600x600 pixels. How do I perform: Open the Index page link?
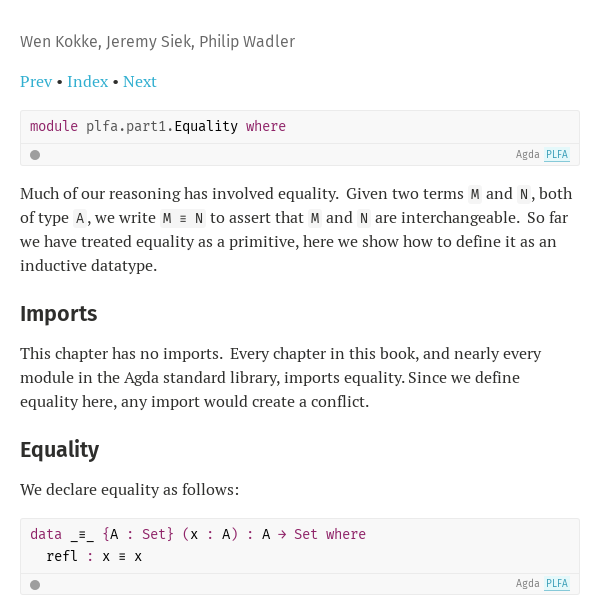[x=88, y=82]
